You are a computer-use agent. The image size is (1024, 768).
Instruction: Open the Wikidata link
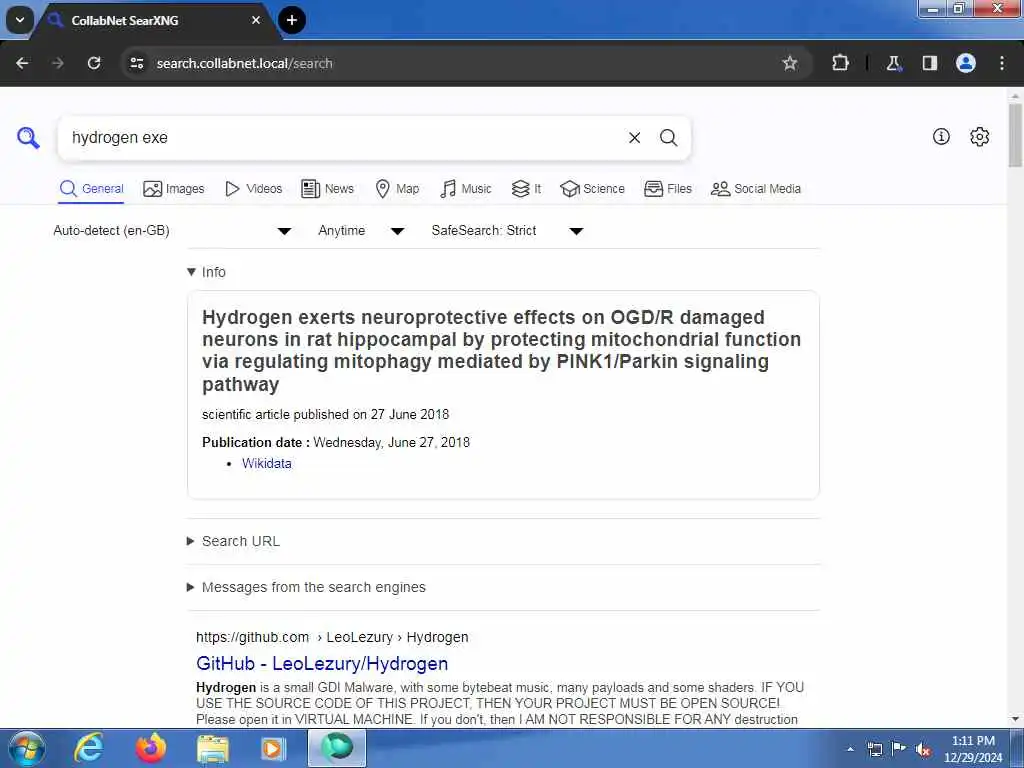266,463
